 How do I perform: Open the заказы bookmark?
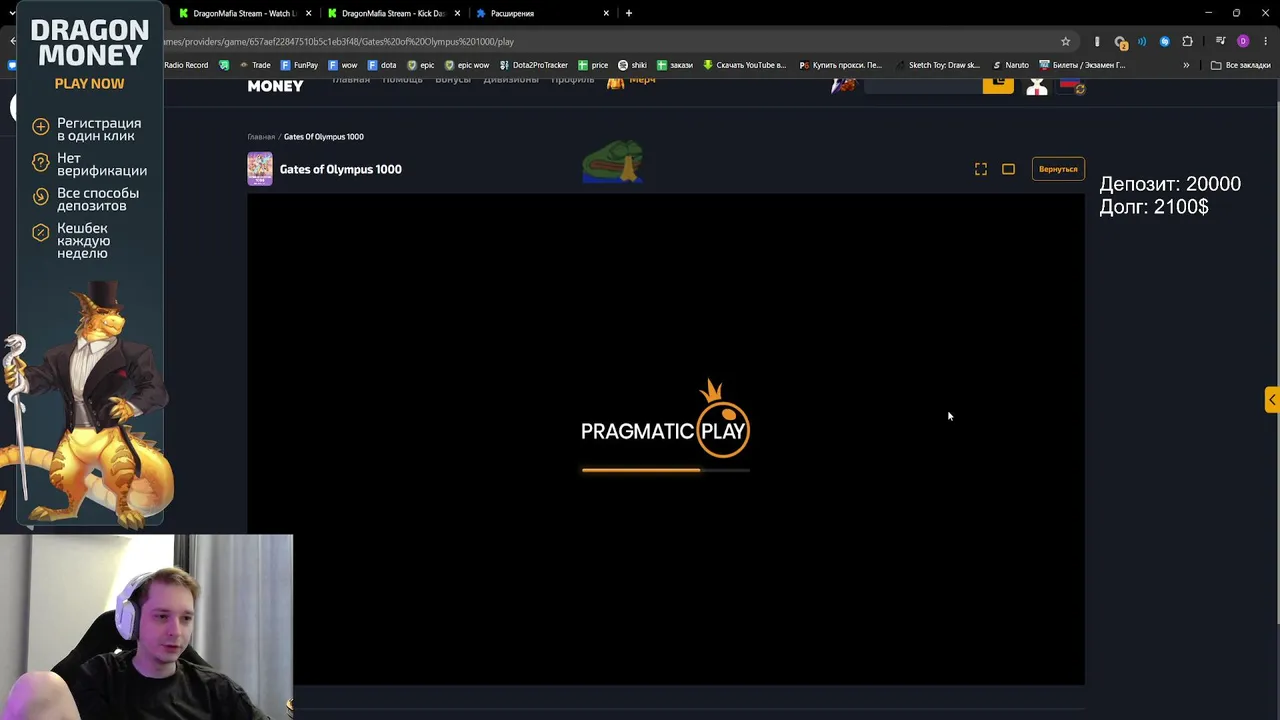click(674, 65)
